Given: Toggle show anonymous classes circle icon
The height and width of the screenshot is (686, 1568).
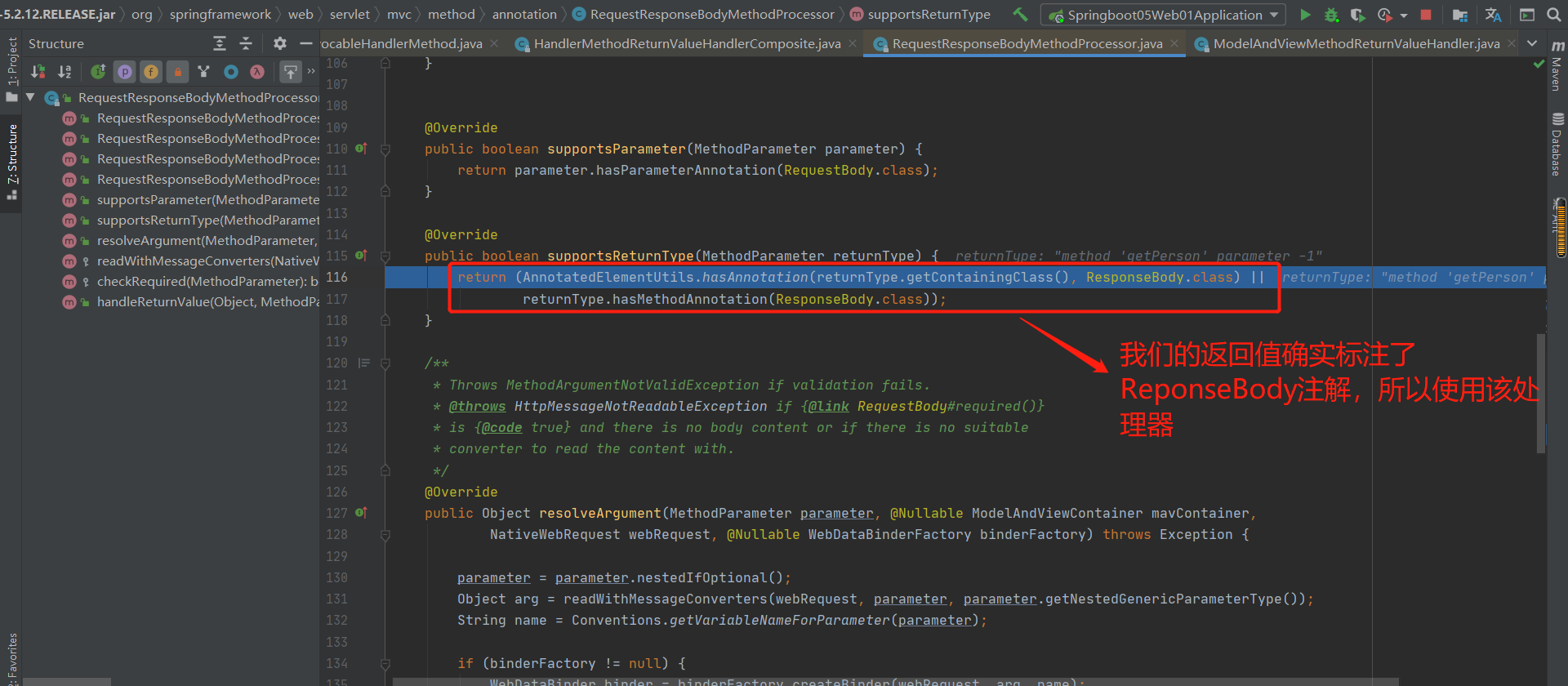Looking at the screenshot, I should point(231,72).
